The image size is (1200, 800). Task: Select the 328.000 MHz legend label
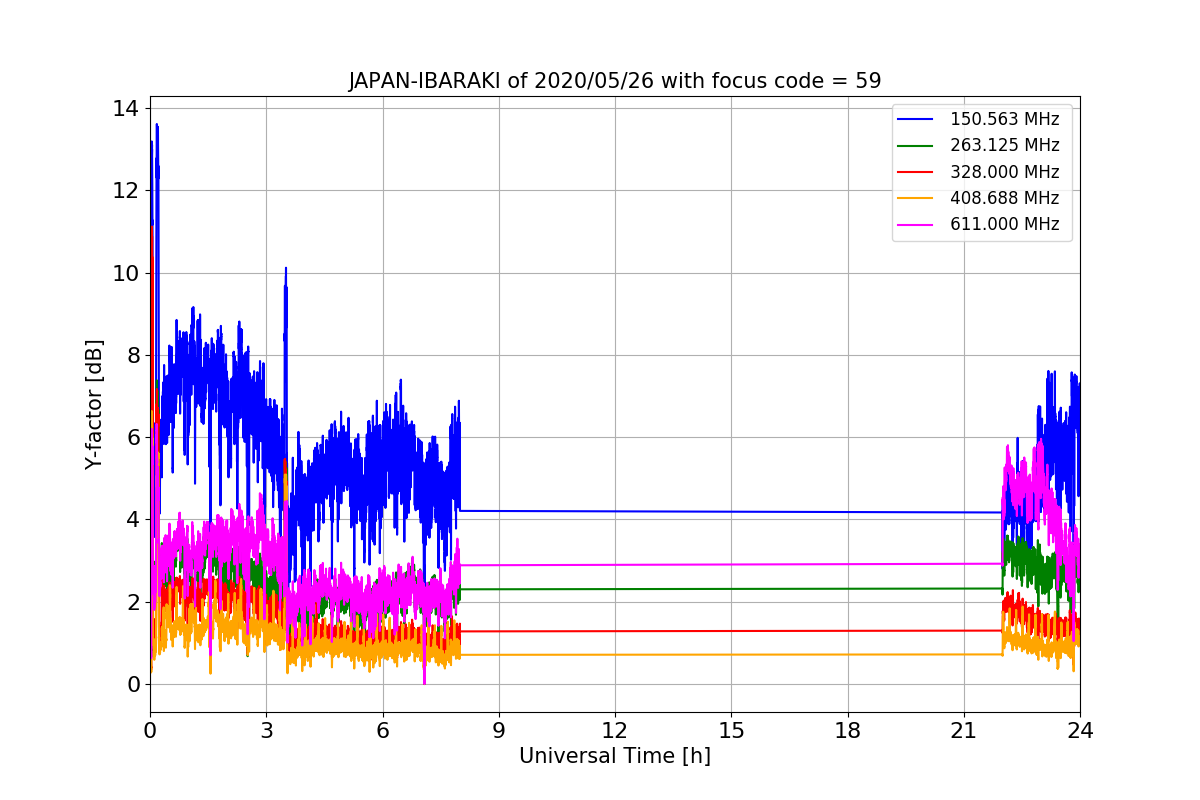pos(1004,172)
